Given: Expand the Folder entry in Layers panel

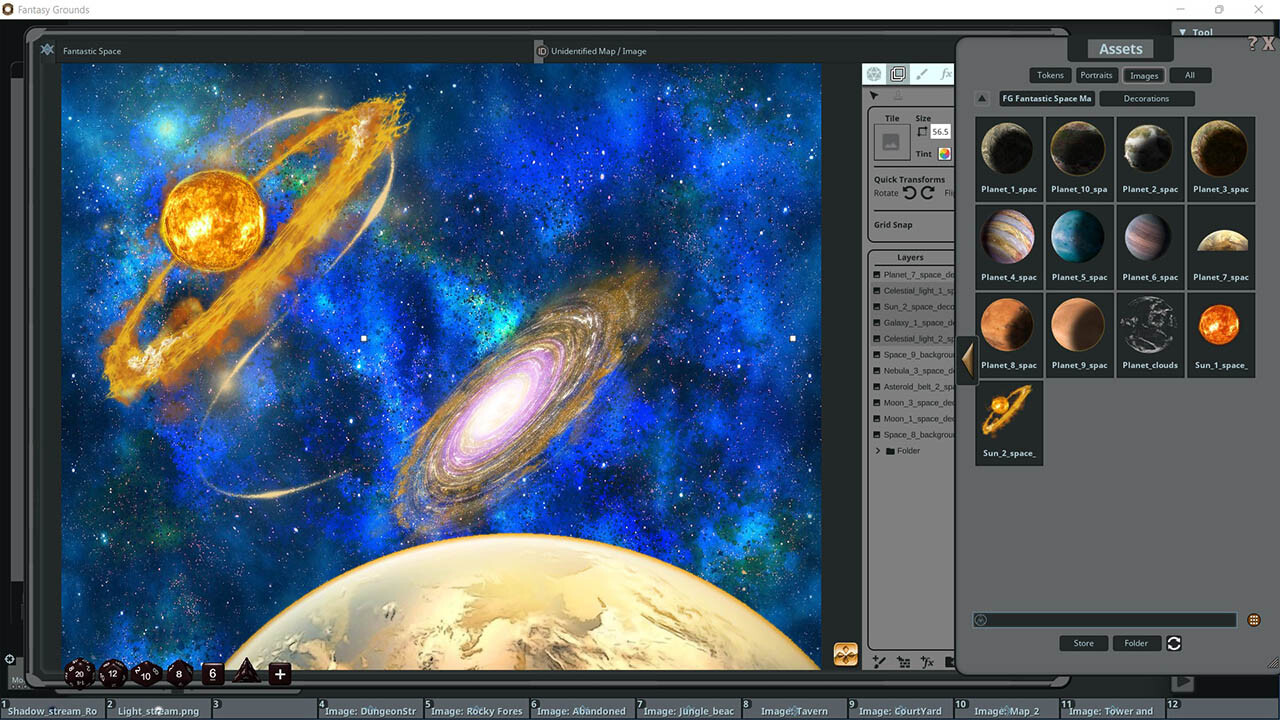Looking at the screenshot, I should click(878, 450).
